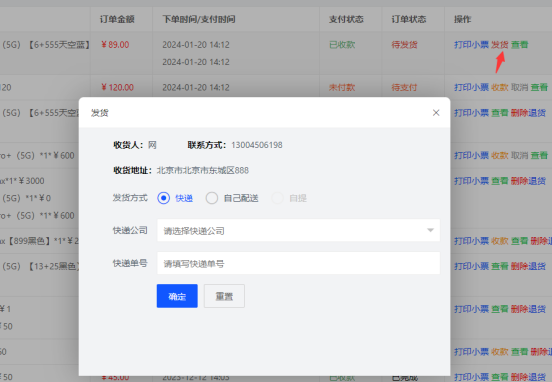Click 打印小票 in the 【13+25黑色】 order row

[x=471, y=267]
